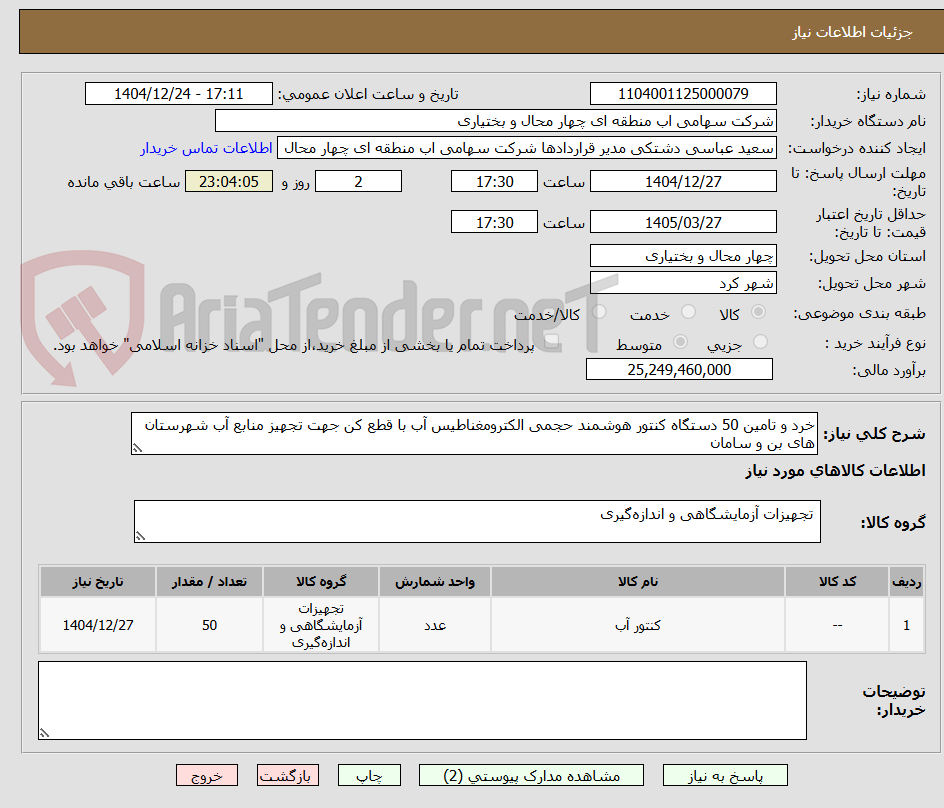Click the واحد شمارش column header

click(435, 582)
